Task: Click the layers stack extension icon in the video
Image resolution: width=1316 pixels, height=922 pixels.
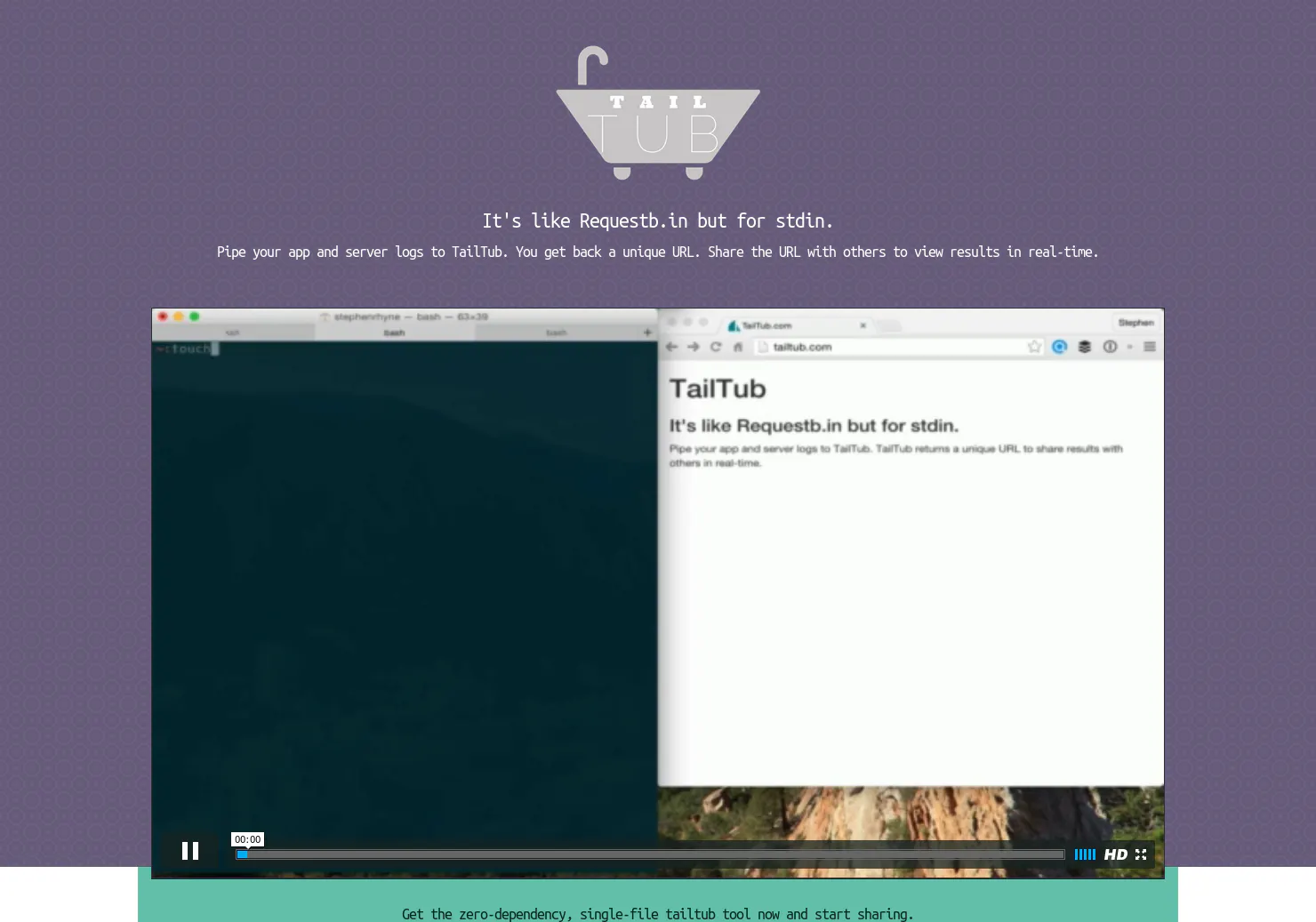Action: [1085, 347]
